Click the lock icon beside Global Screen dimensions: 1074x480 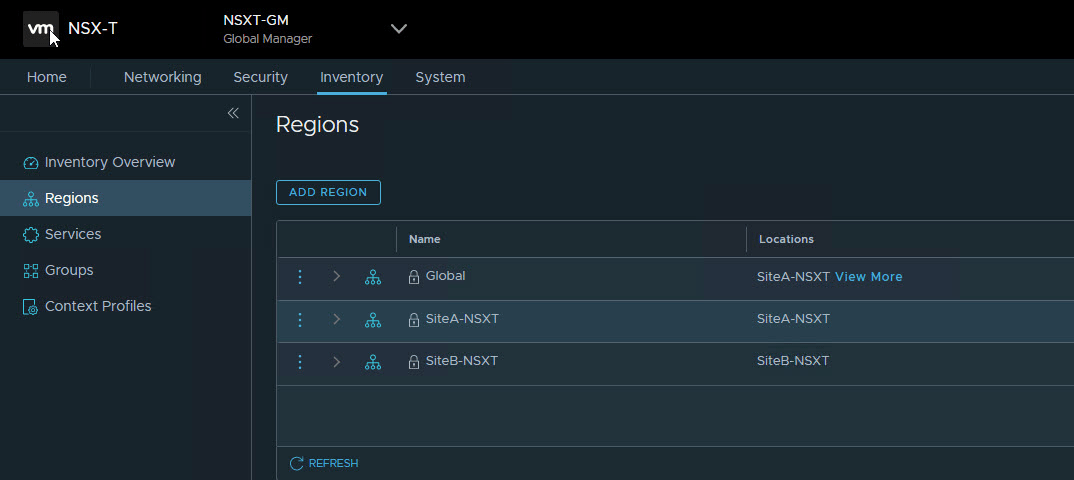pyautogui.click(x=414, y=277)
